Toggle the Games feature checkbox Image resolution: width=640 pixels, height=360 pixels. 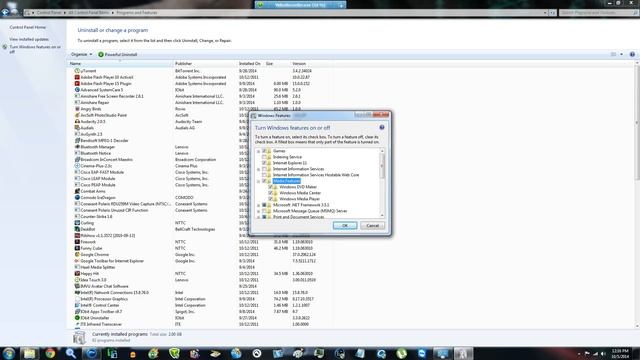(x=264, y=151)
